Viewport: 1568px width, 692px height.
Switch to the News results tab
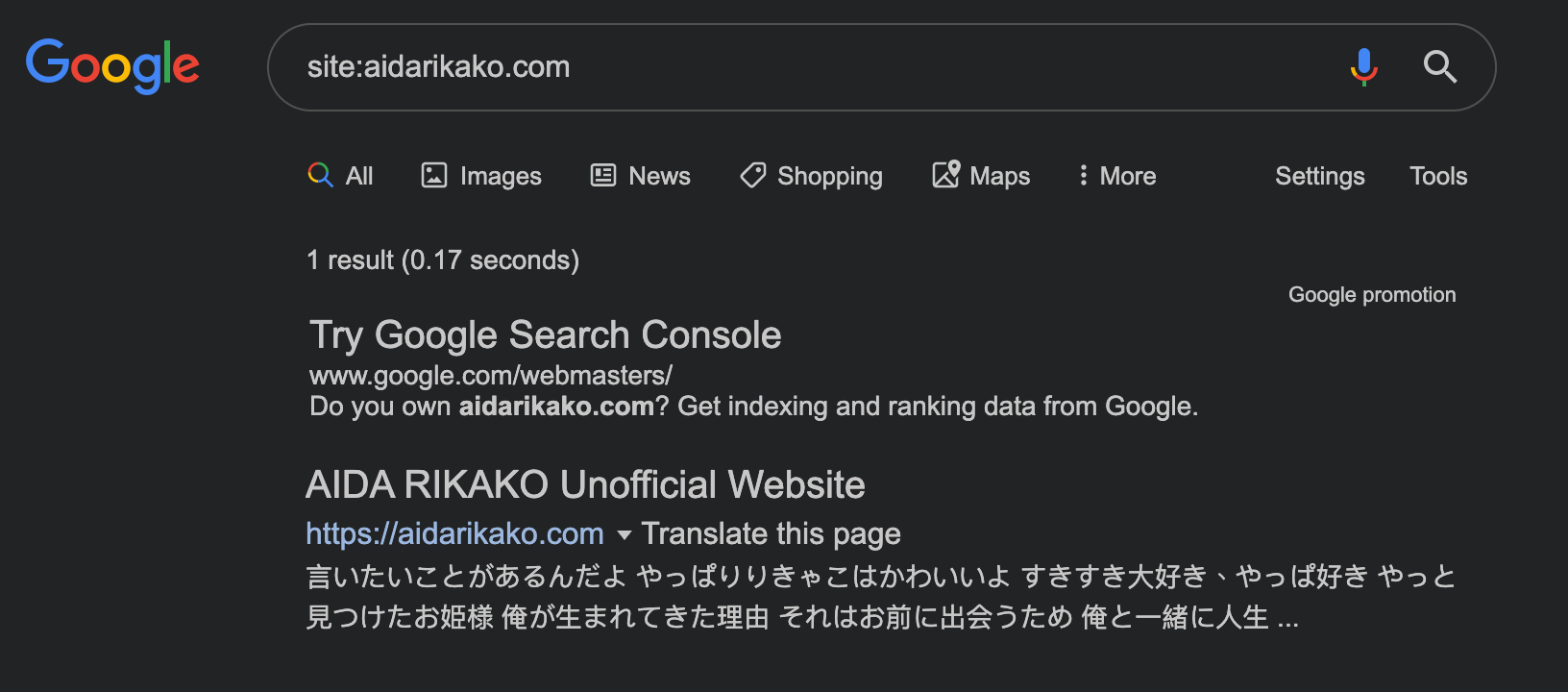click(659, 176)
